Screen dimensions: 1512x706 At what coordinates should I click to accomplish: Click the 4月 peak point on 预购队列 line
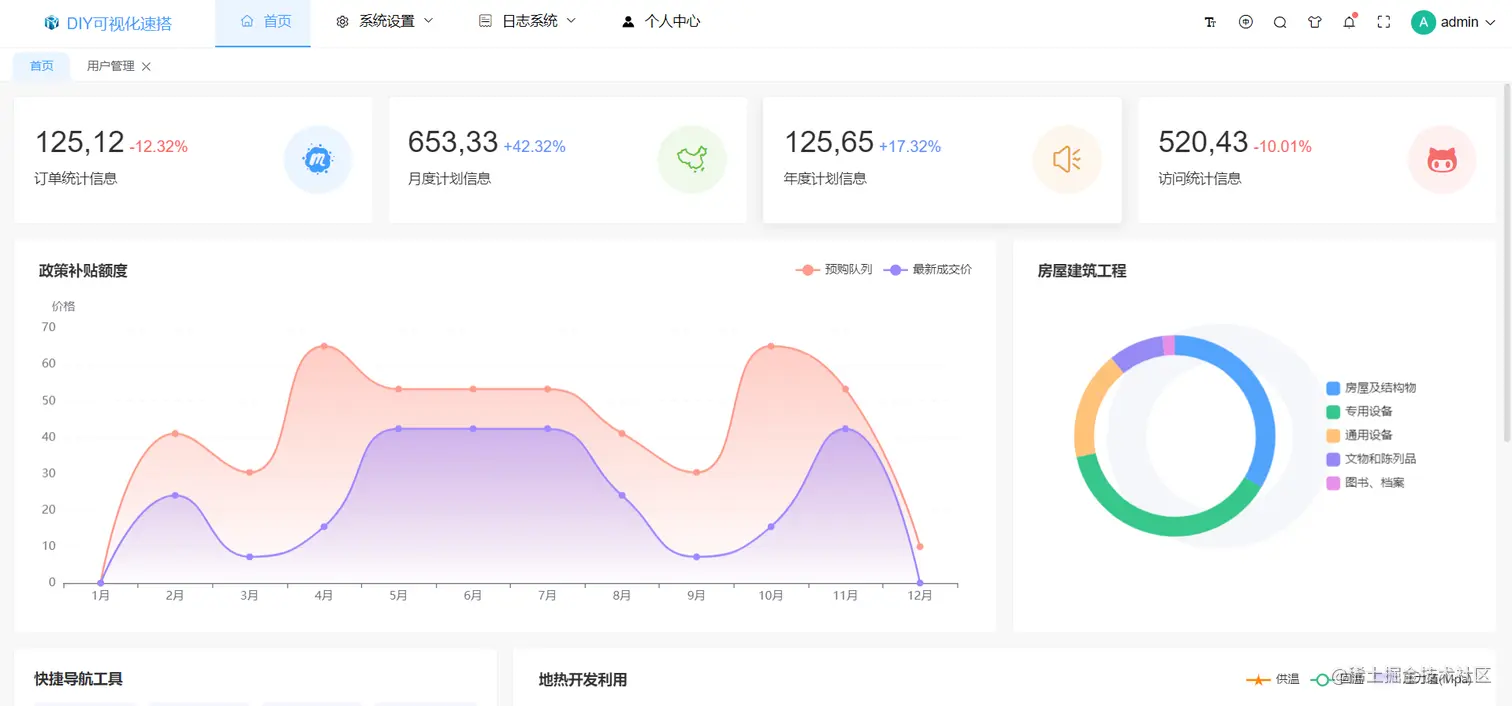point(324,346)
